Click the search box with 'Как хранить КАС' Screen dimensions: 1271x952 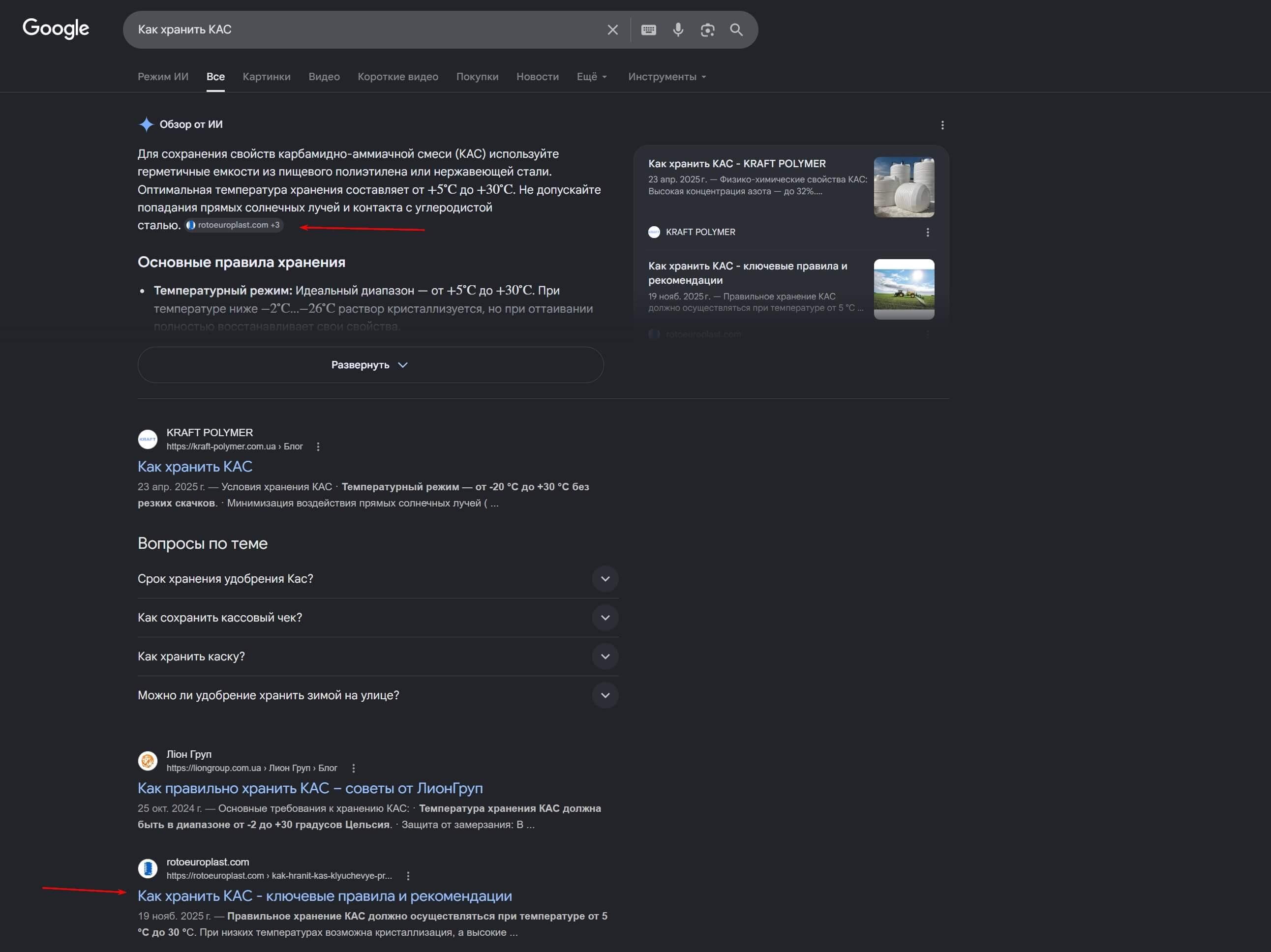pos(368,30)
